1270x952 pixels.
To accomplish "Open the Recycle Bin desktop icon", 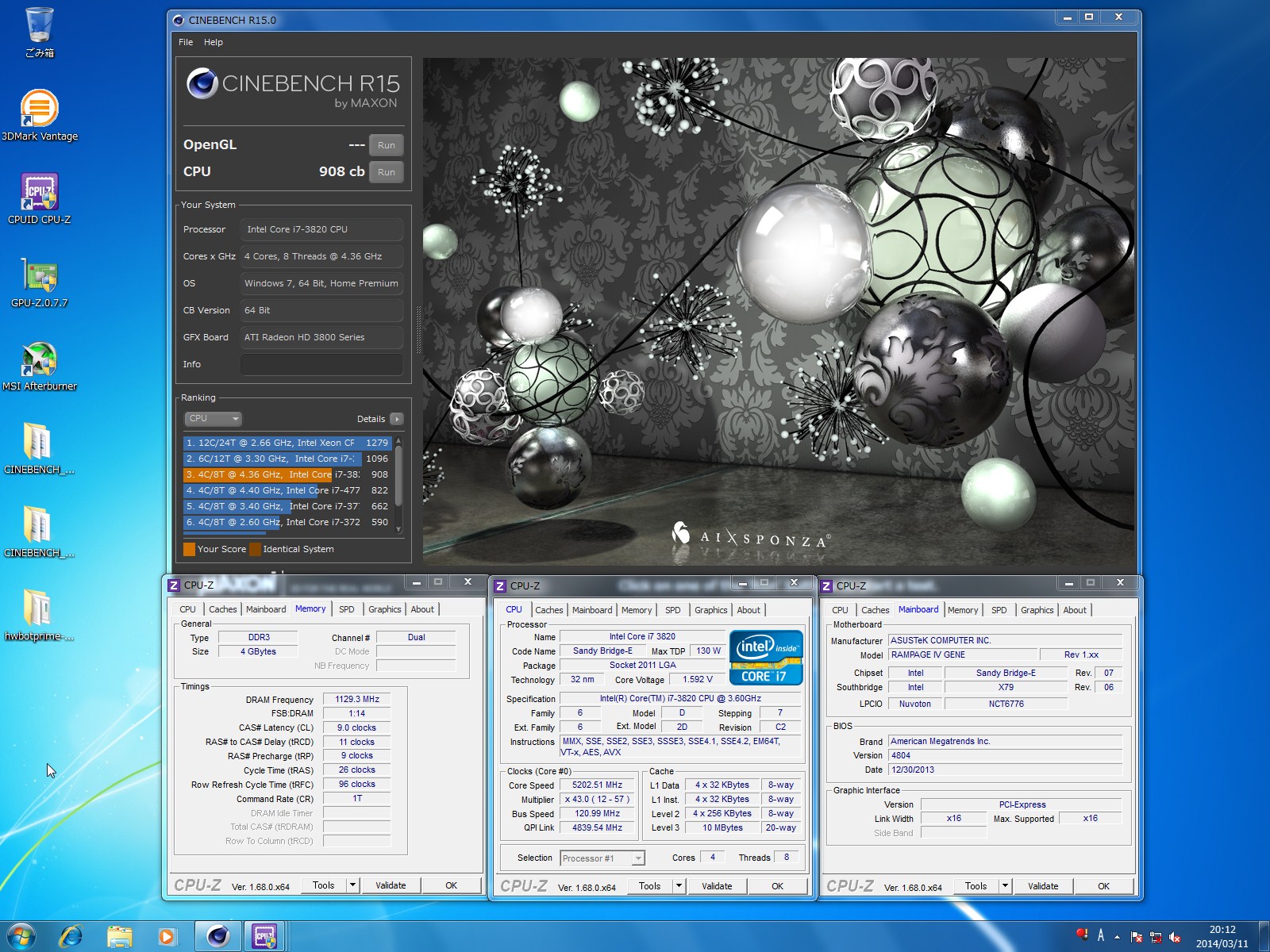I will point(39,32).
